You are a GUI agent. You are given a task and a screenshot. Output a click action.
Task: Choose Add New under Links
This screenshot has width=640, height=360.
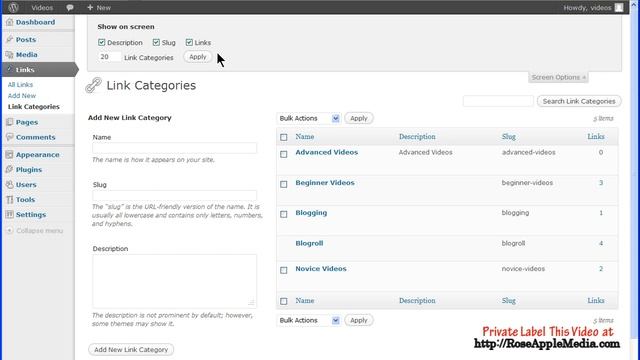(x=22, y=96)
